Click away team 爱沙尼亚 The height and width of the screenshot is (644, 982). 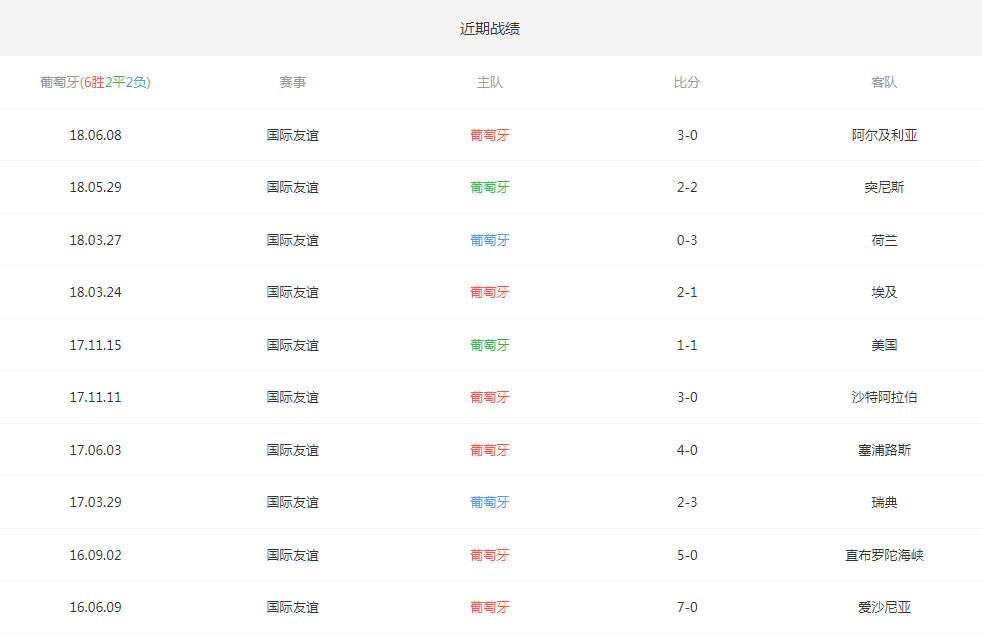coord(884,607)
